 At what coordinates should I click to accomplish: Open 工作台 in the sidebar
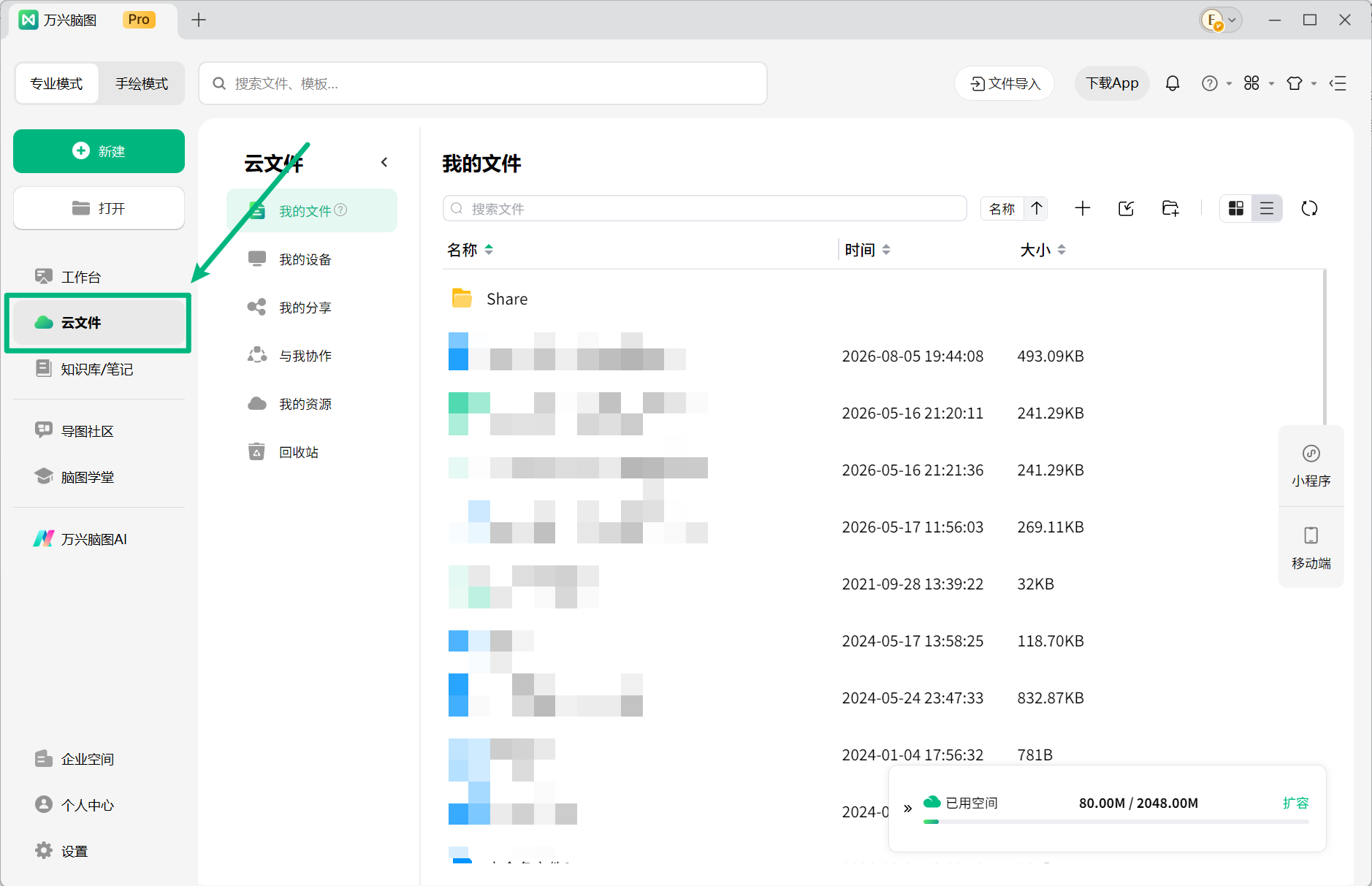coord(99,277)
